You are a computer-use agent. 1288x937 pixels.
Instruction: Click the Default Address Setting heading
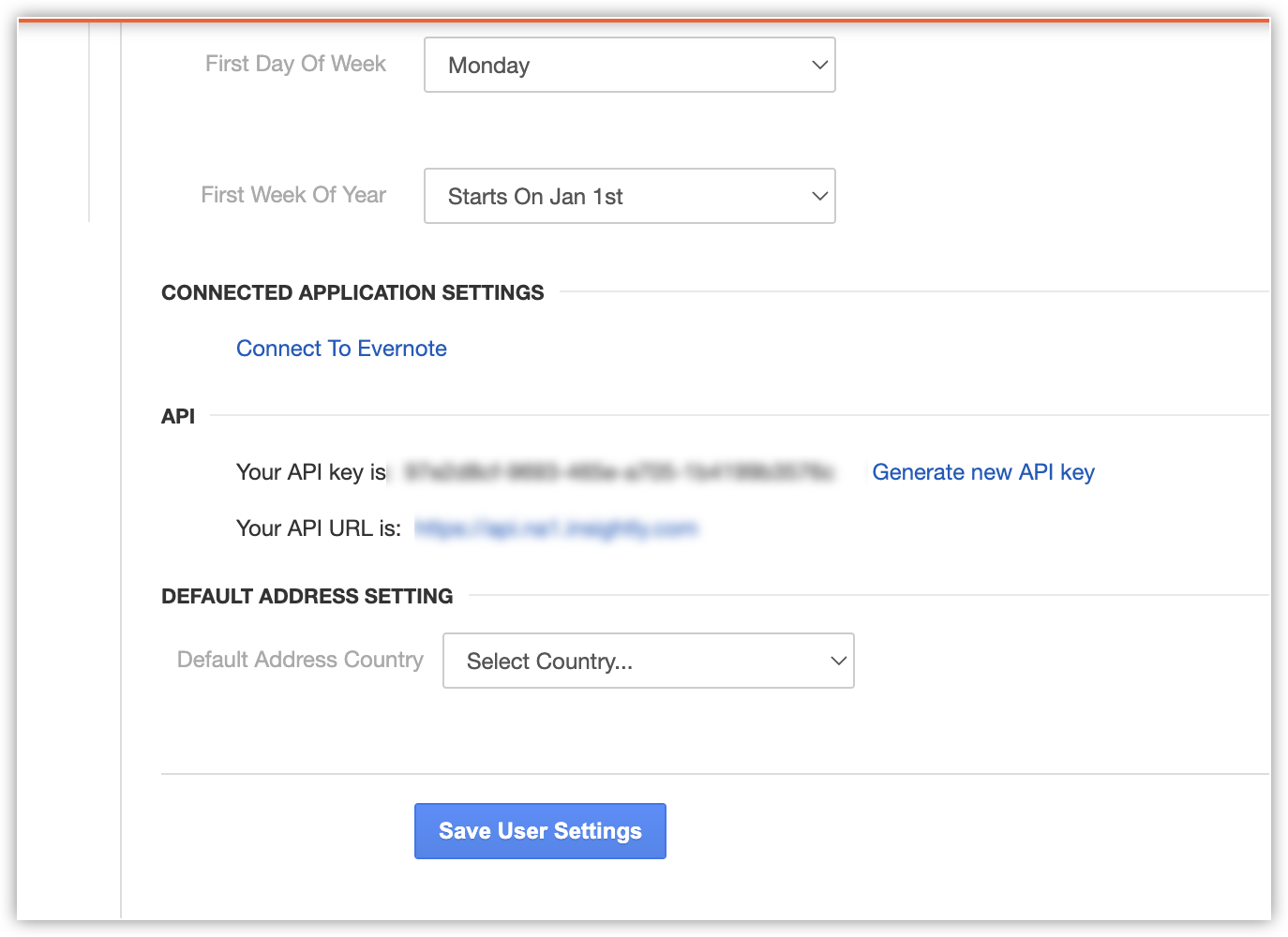click(x=307, y=596)
